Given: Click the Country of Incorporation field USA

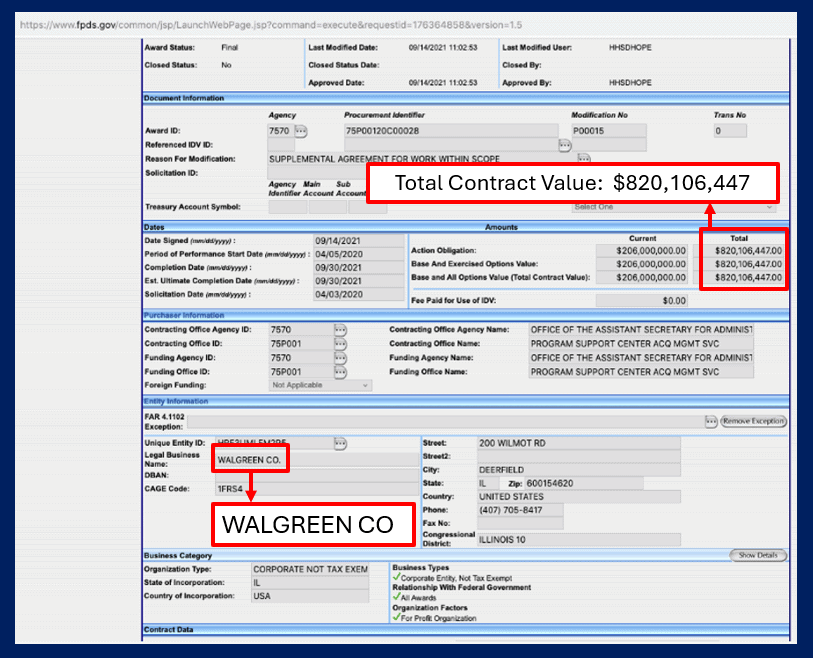Looking at the screenshot, I should click(x=310, y=596).
